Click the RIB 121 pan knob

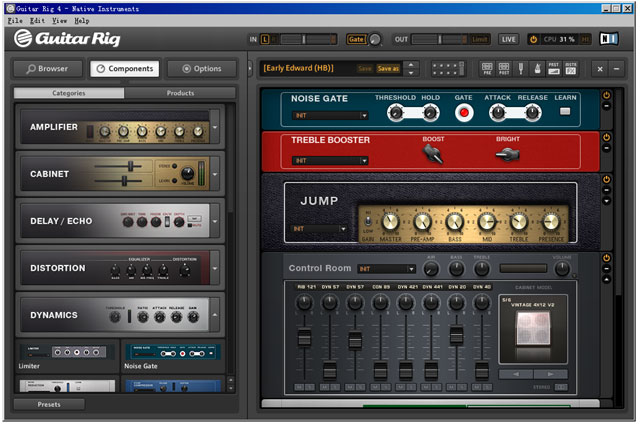tap(304, 303)
